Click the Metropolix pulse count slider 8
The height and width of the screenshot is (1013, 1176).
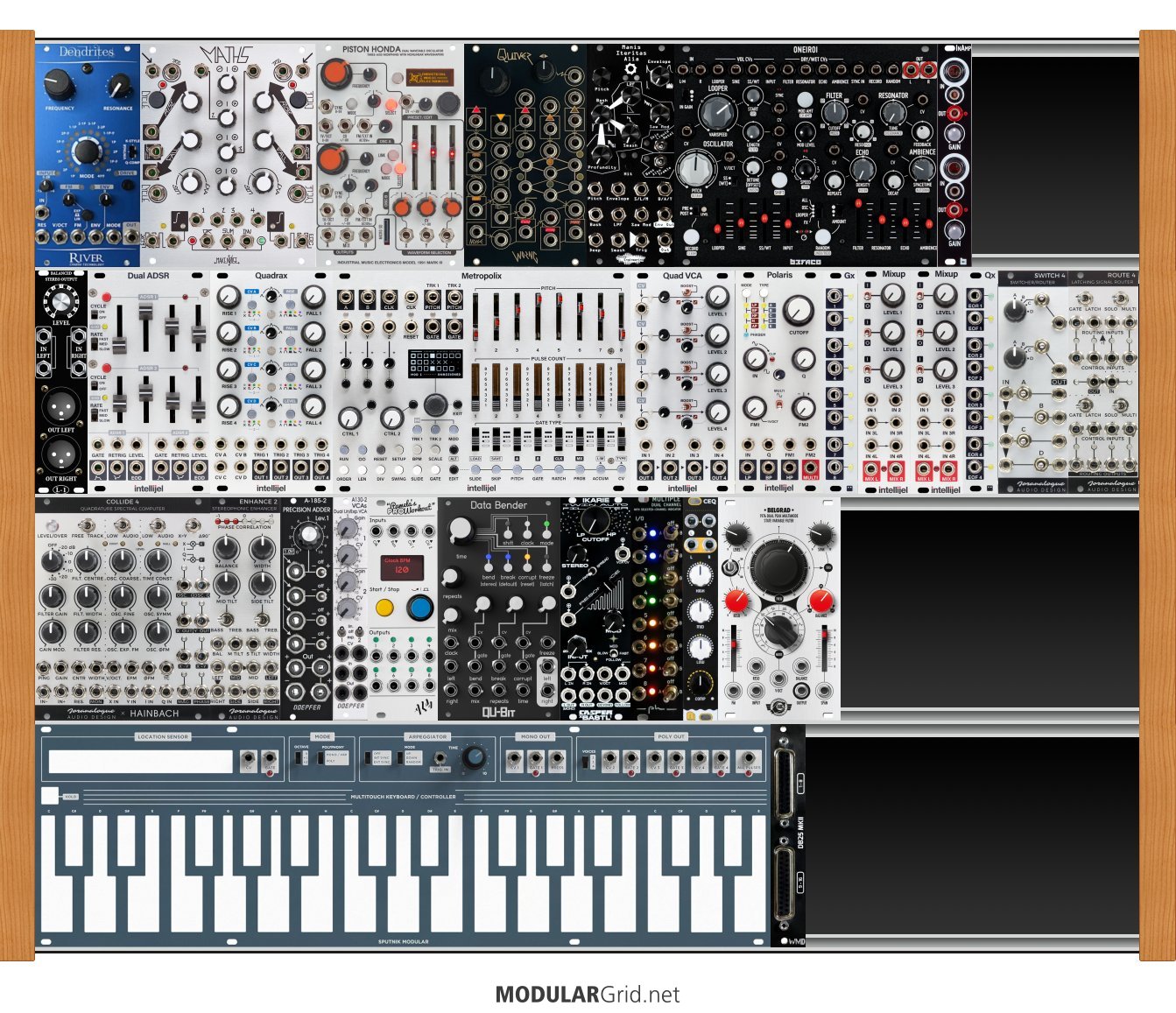click(x=621, y=386)
